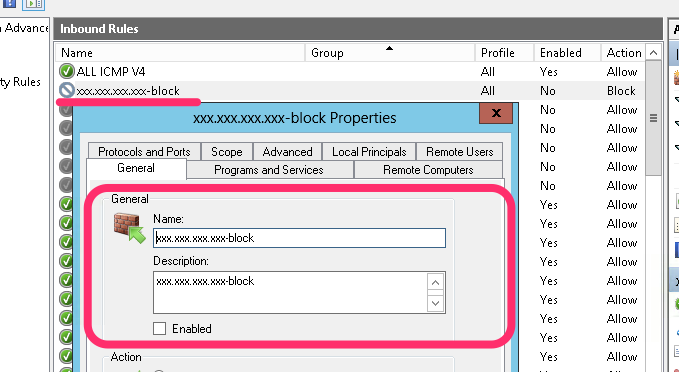Switch to the Scope tab
The image size is (679, 372).
[226, 152]
